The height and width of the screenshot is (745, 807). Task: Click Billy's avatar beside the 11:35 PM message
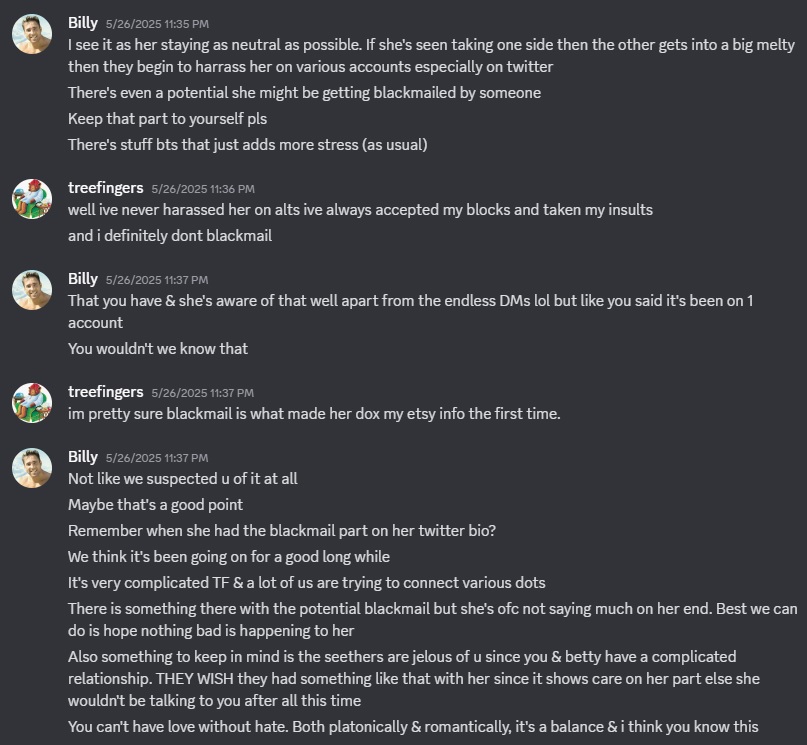(x=32, y=34)
